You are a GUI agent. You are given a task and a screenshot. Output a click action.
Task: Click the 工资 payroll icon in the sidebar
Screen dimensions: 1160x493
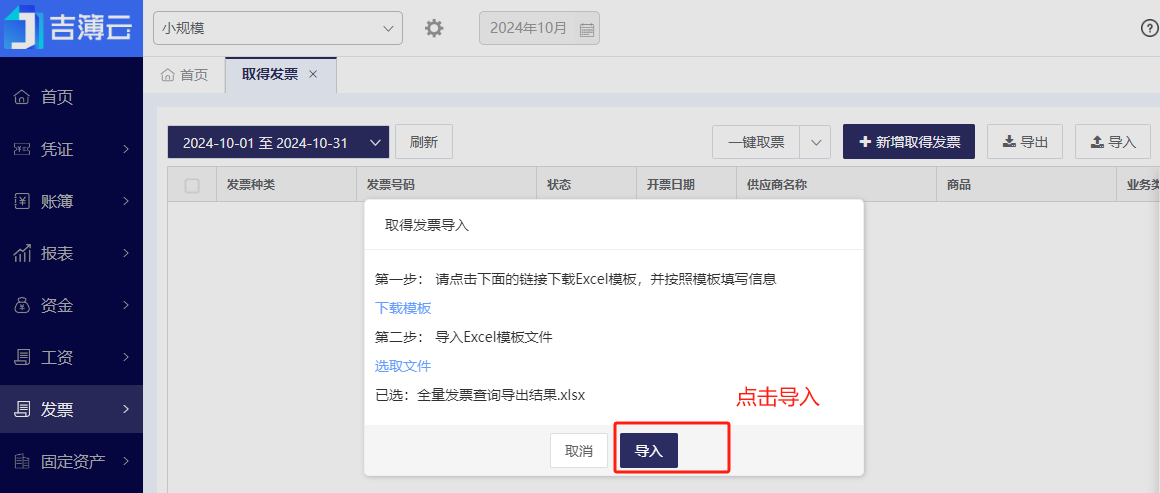coord(22,358)
